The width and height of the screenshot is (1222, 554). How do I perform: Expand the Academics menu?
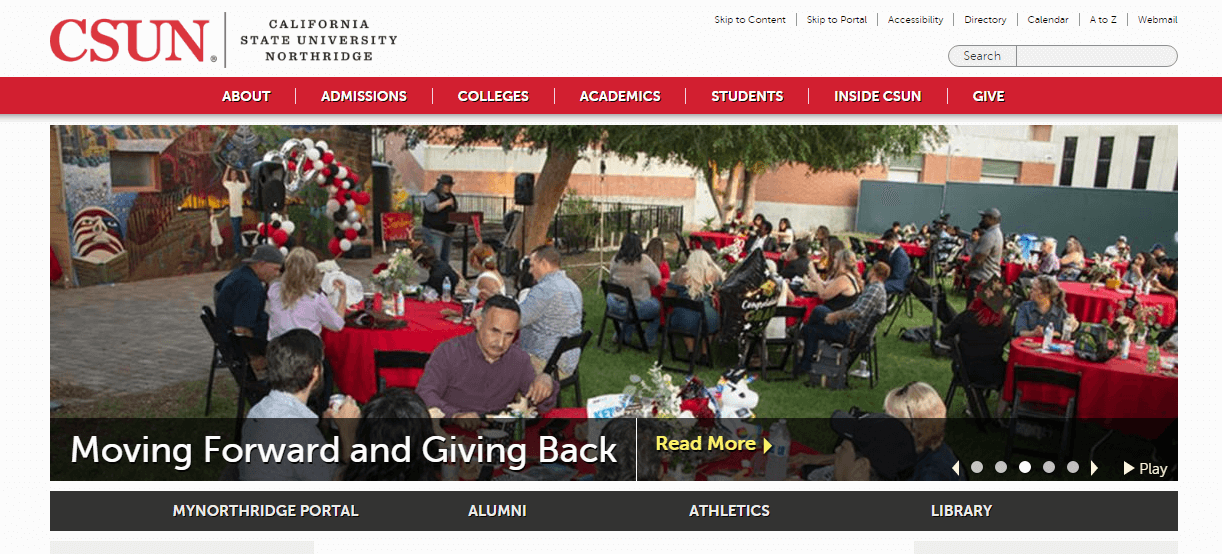(620, 96)
